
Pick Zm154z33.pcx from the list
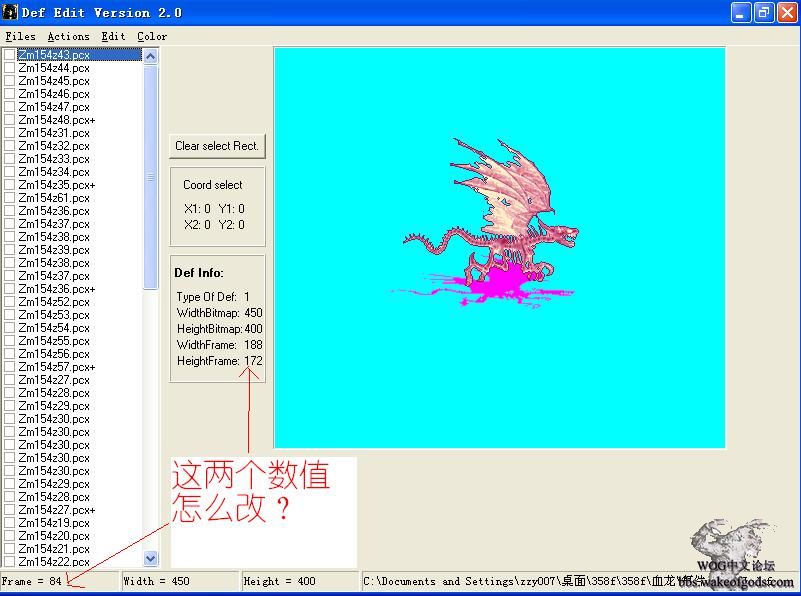click(x=54, y=159)
